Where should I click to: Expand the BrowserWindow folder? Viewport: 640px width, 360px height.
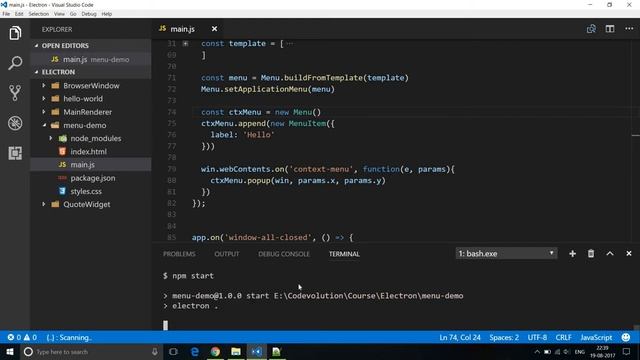[x=44, y=86]
